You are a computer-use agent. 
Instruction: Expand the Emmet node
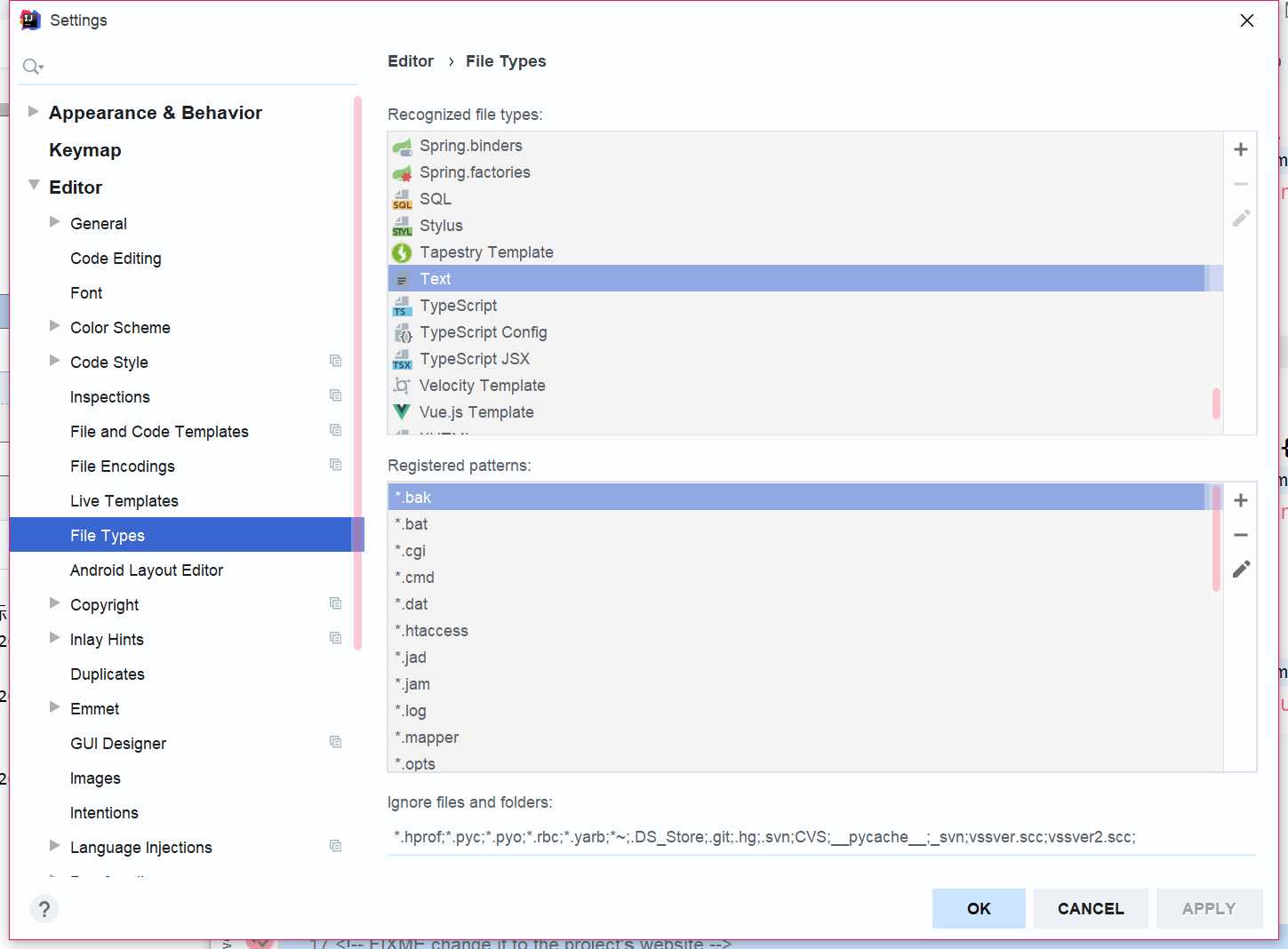55,707
